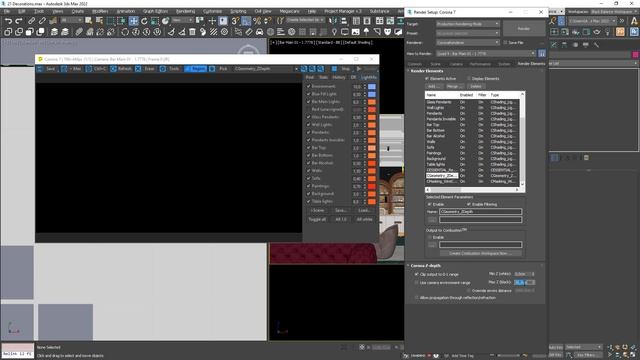Toggle the Percent Snap icon
This screenshot has height=360, width=640.
point(257,20)
